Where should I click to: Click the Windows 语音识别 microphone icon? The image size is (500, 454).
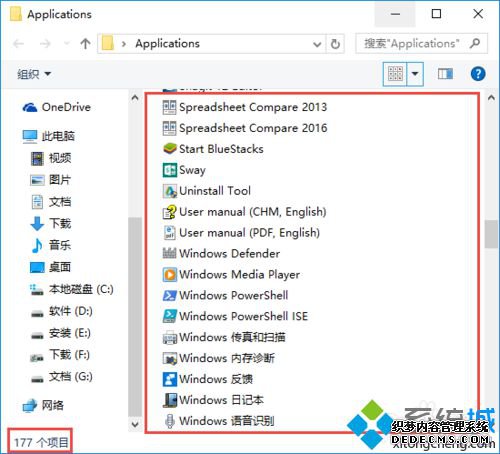(x=169, y=421)
